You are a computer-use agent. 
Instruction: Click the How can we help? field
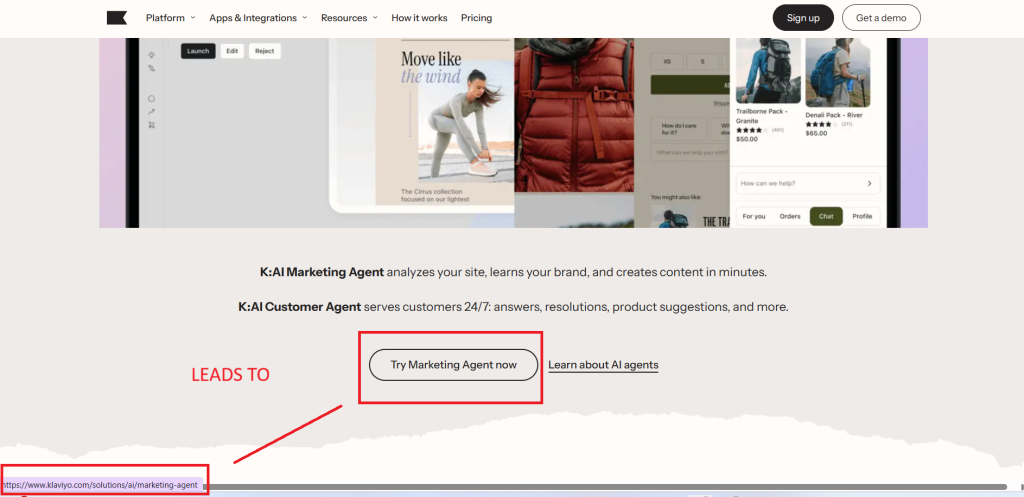(x=808, y=184)
